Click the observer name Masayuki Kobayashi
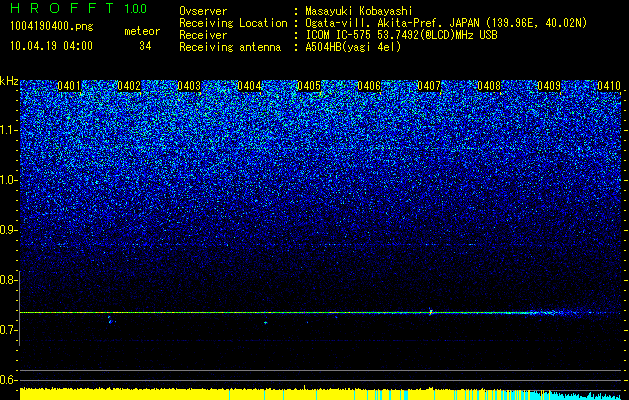The height and width of the screenshot is (400, 629). [358, 11]
